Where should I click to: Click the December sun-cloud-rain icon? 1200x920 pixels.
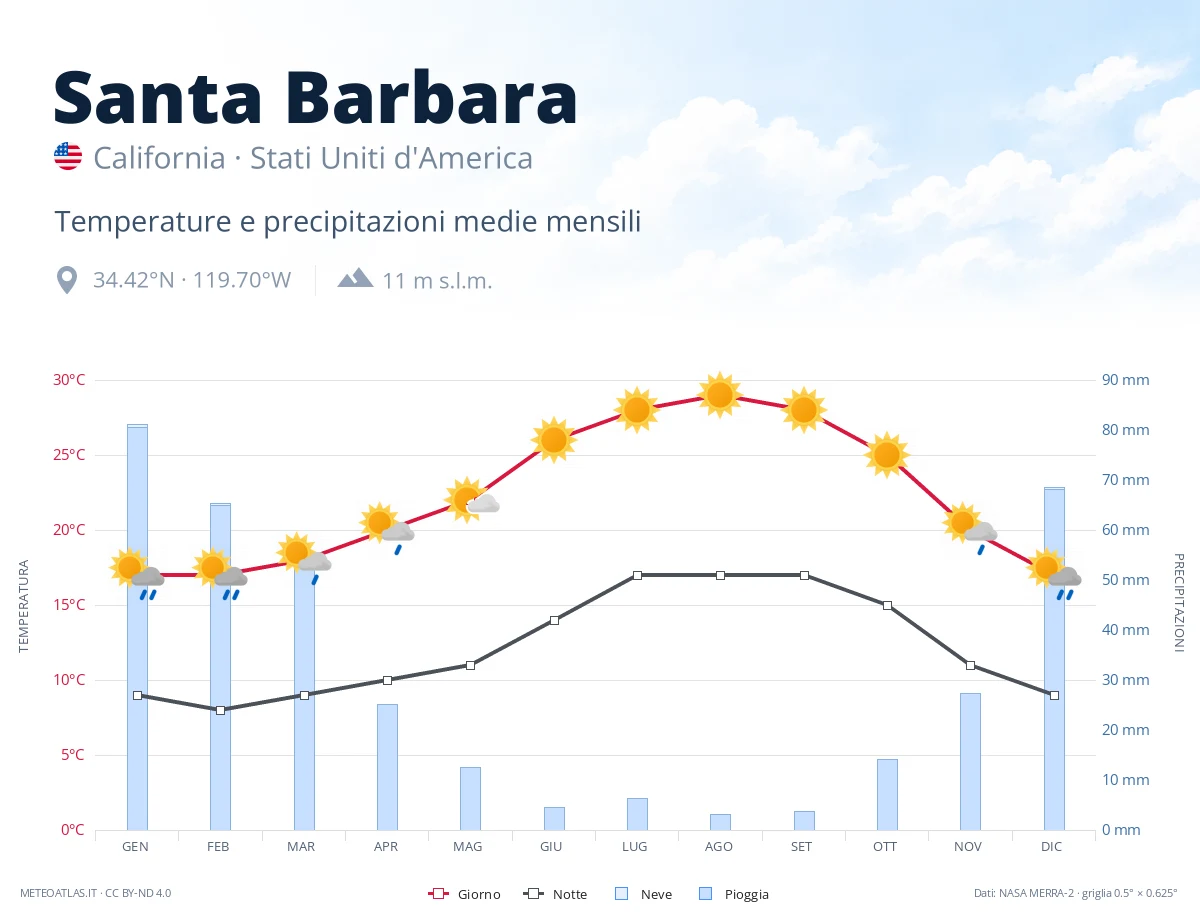1054,574
